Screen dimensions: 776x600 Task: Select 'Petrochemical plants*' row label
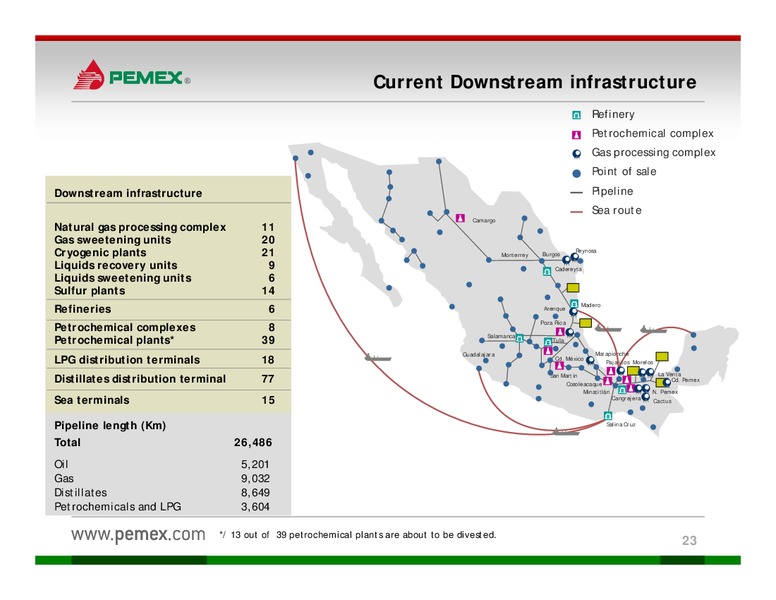click(x=114, y=340)
